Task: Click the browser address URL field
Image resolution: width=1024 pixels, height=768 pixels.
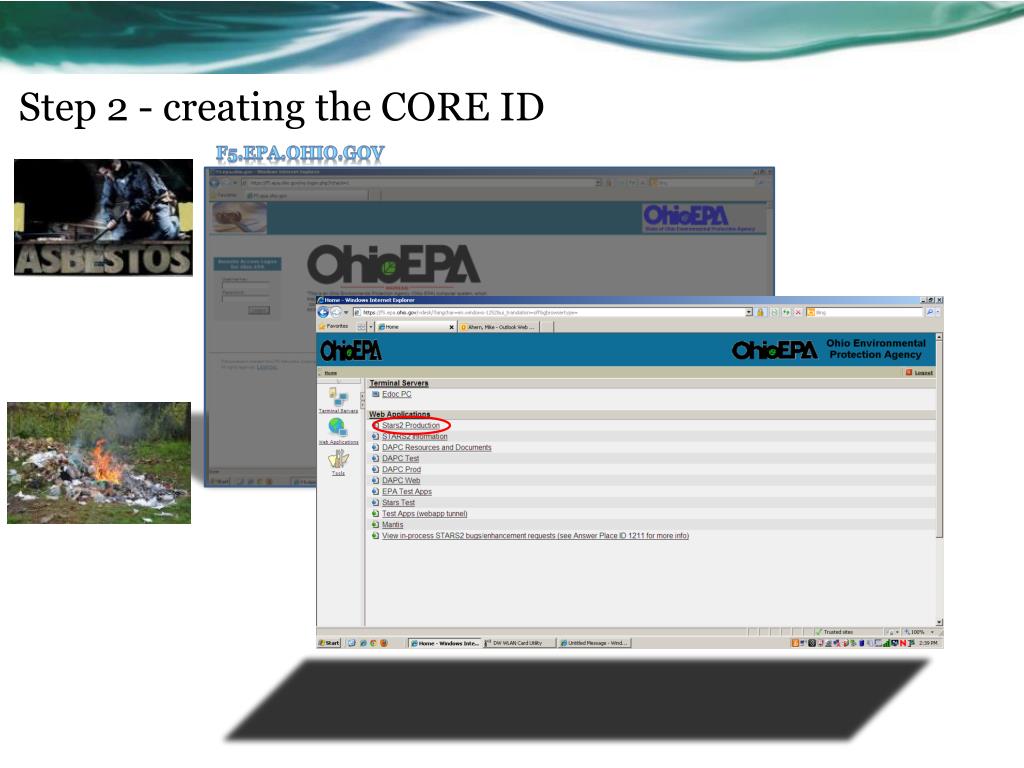Action: tap(549, 312)
